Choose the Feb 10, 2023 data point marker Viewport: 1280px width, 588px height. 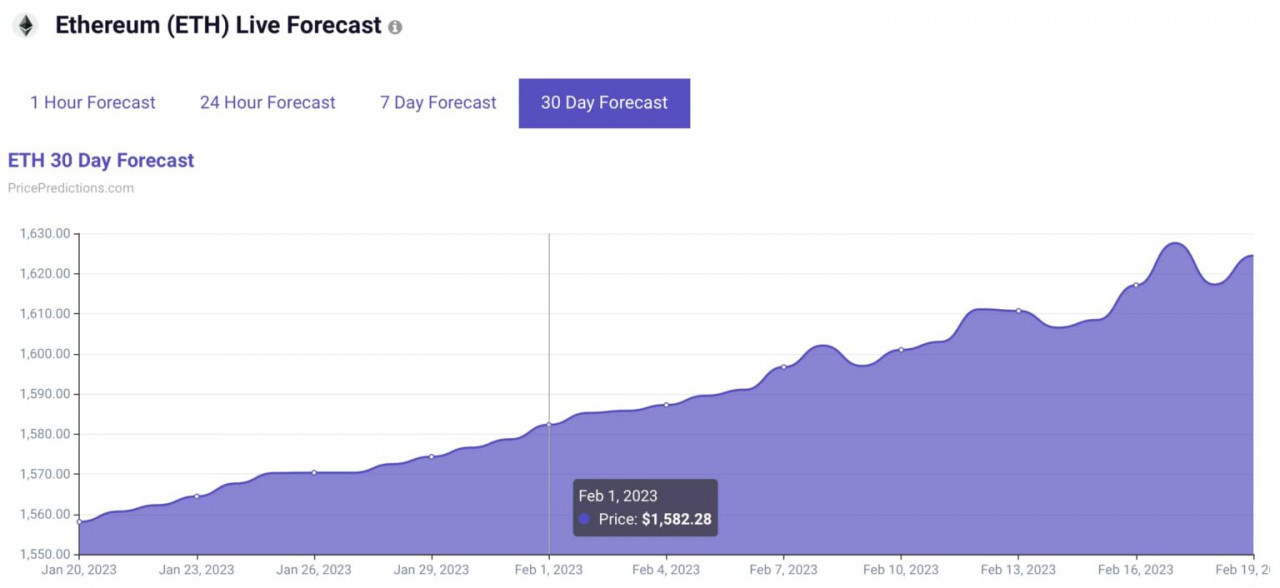click(901, 349)
